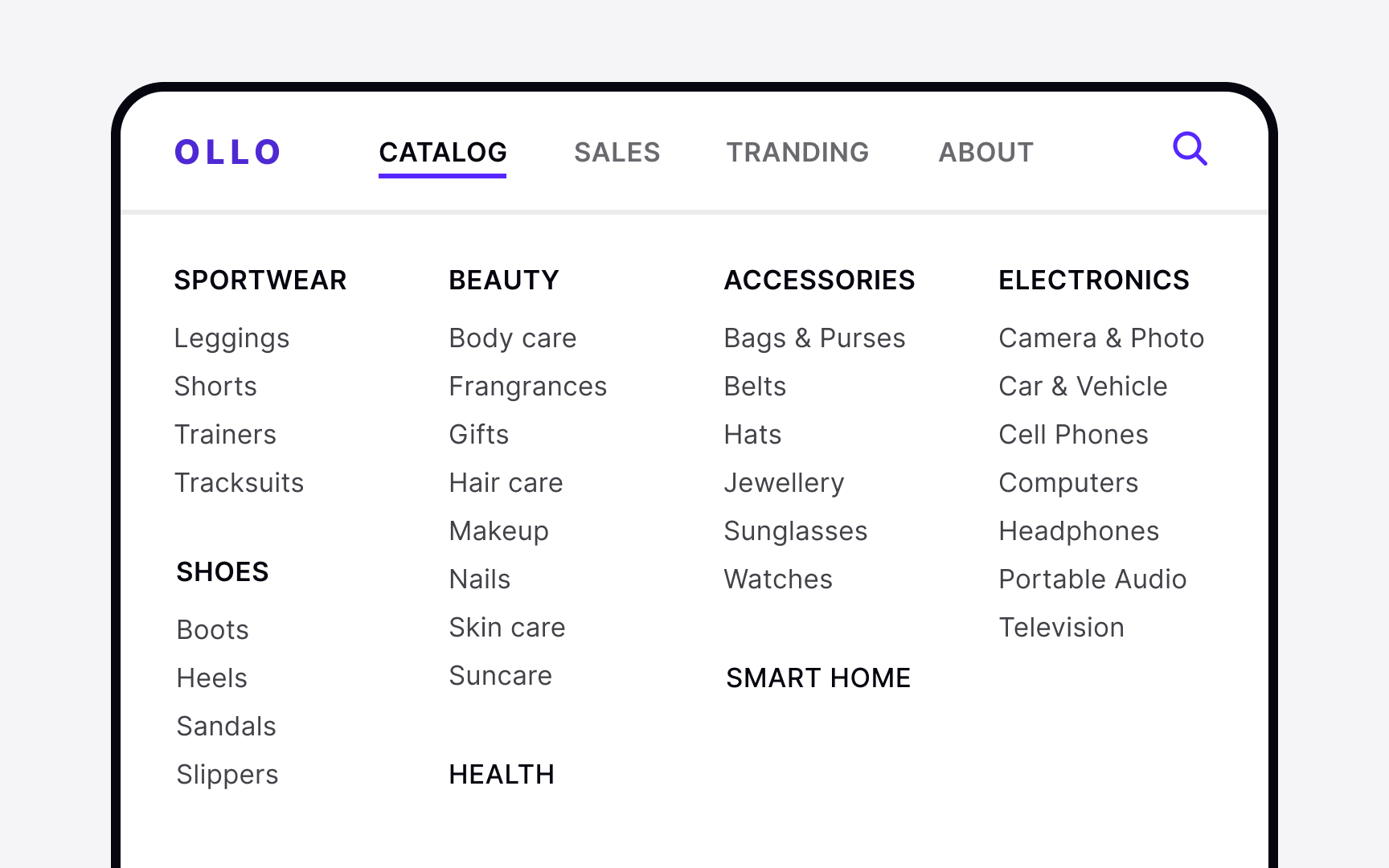Select Sandals under Shoes
This screenshot has height=868, width=1389.
click(x=226, y=727)
